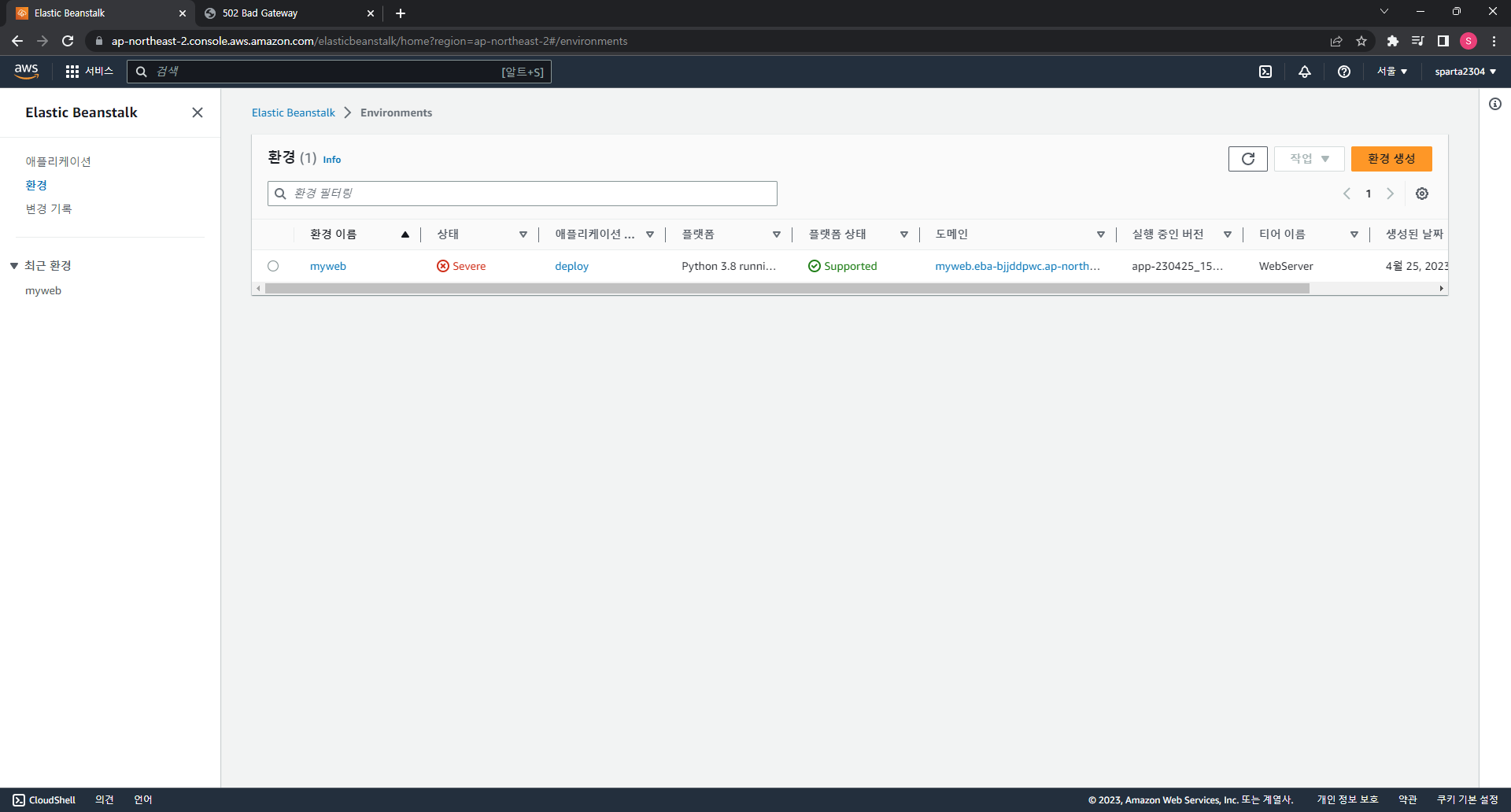Close the 502 Bad Gateway tab
This screenshot has width=1511, height=812.
371,13
